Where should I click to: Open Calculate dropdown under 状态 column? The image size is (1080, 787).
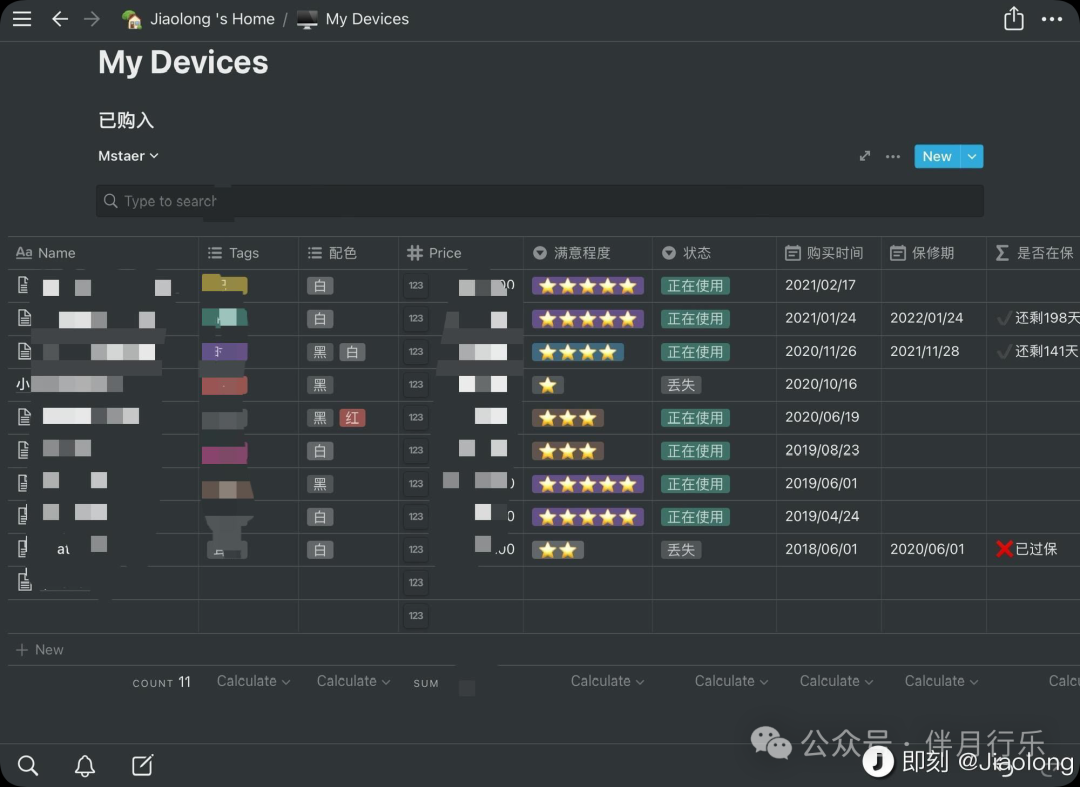click(x=731, y=681)
